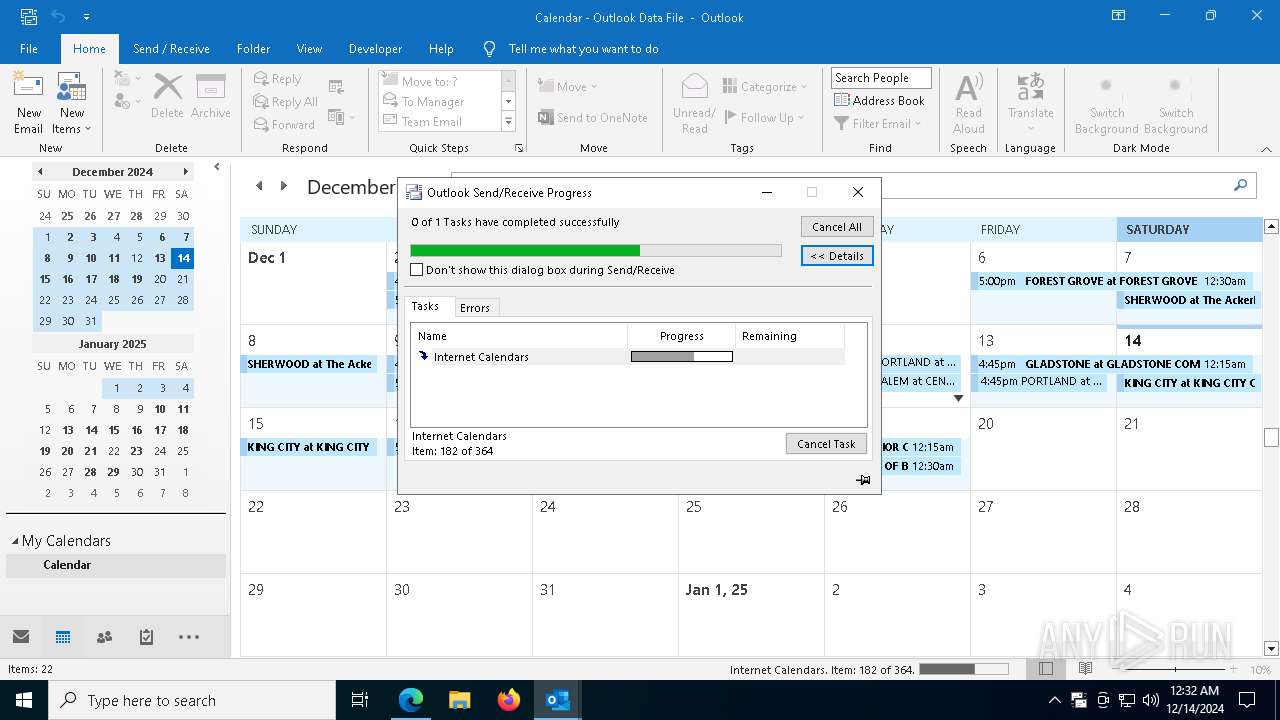Click the << Details button
The image size is (1280, 720).
point(837,256)
